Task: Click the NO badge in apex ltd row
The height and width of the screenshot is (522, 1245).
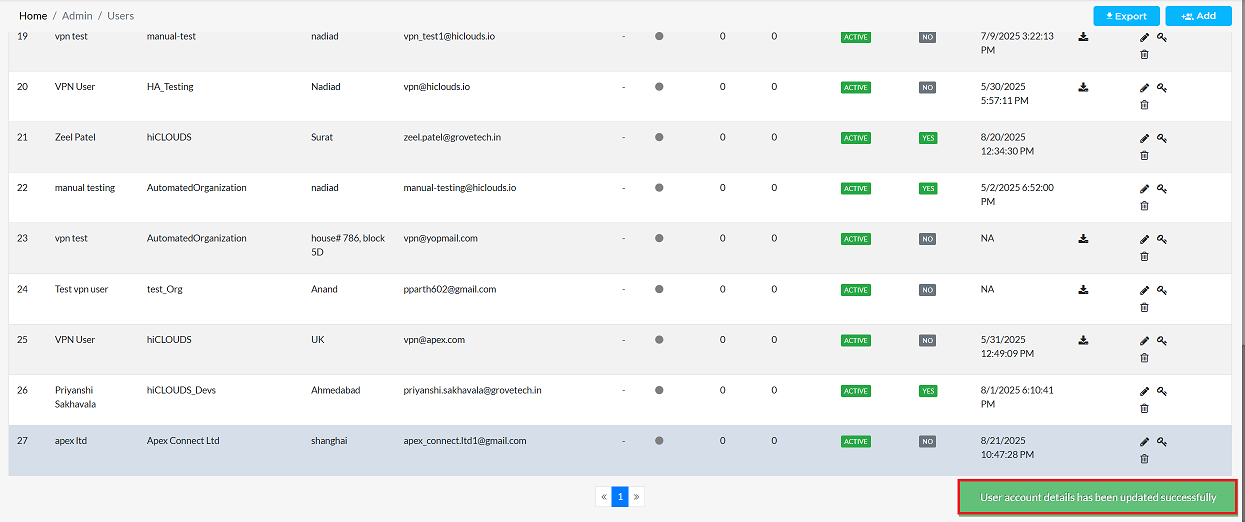Action: pos(927,442)
